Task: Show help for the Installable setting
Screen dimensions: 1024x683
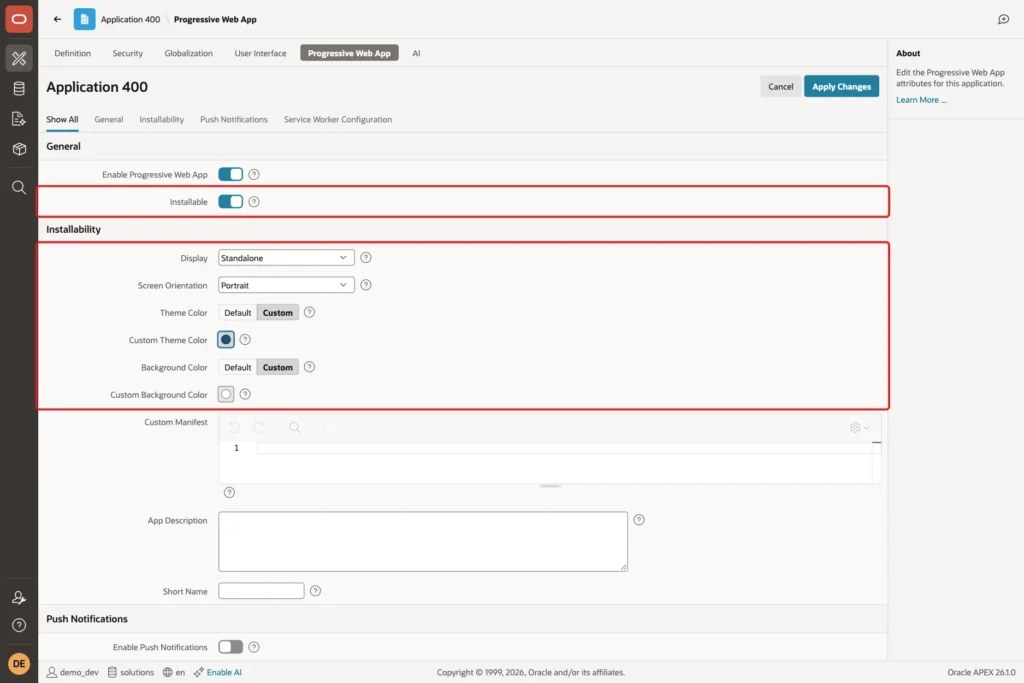Action: [x=254, y=202]
